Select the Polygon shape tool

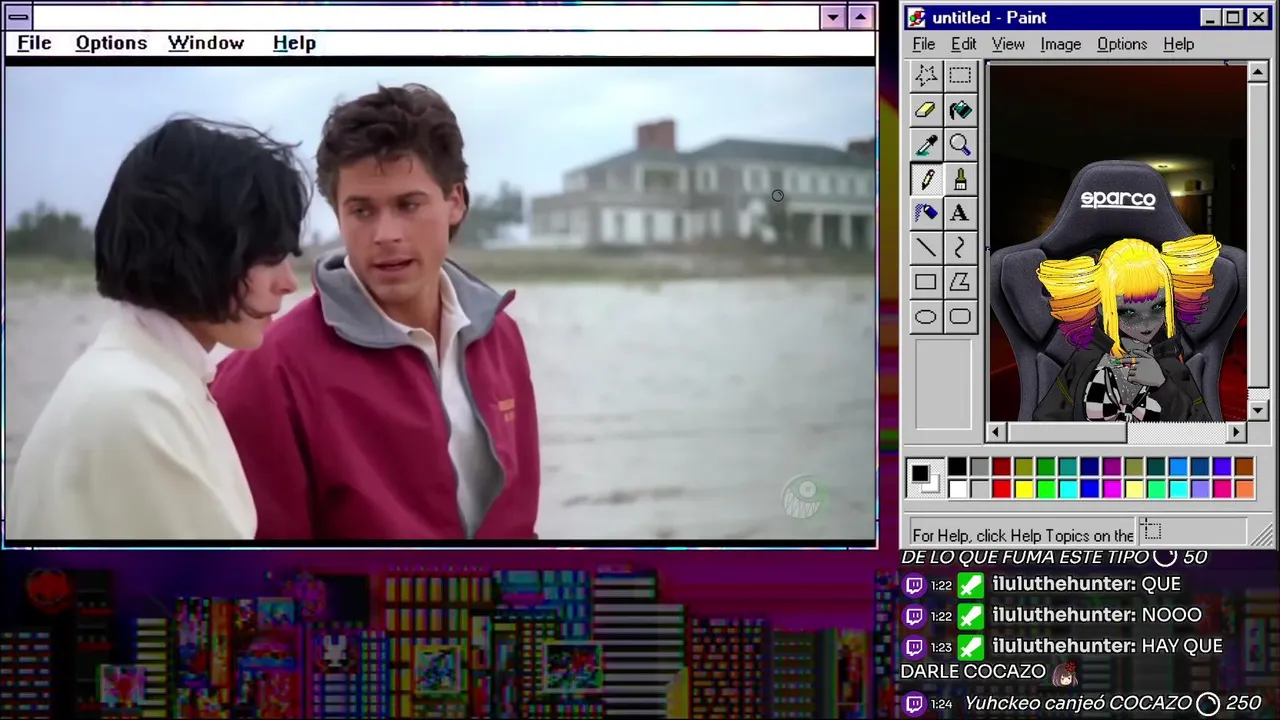click(960, 282)
